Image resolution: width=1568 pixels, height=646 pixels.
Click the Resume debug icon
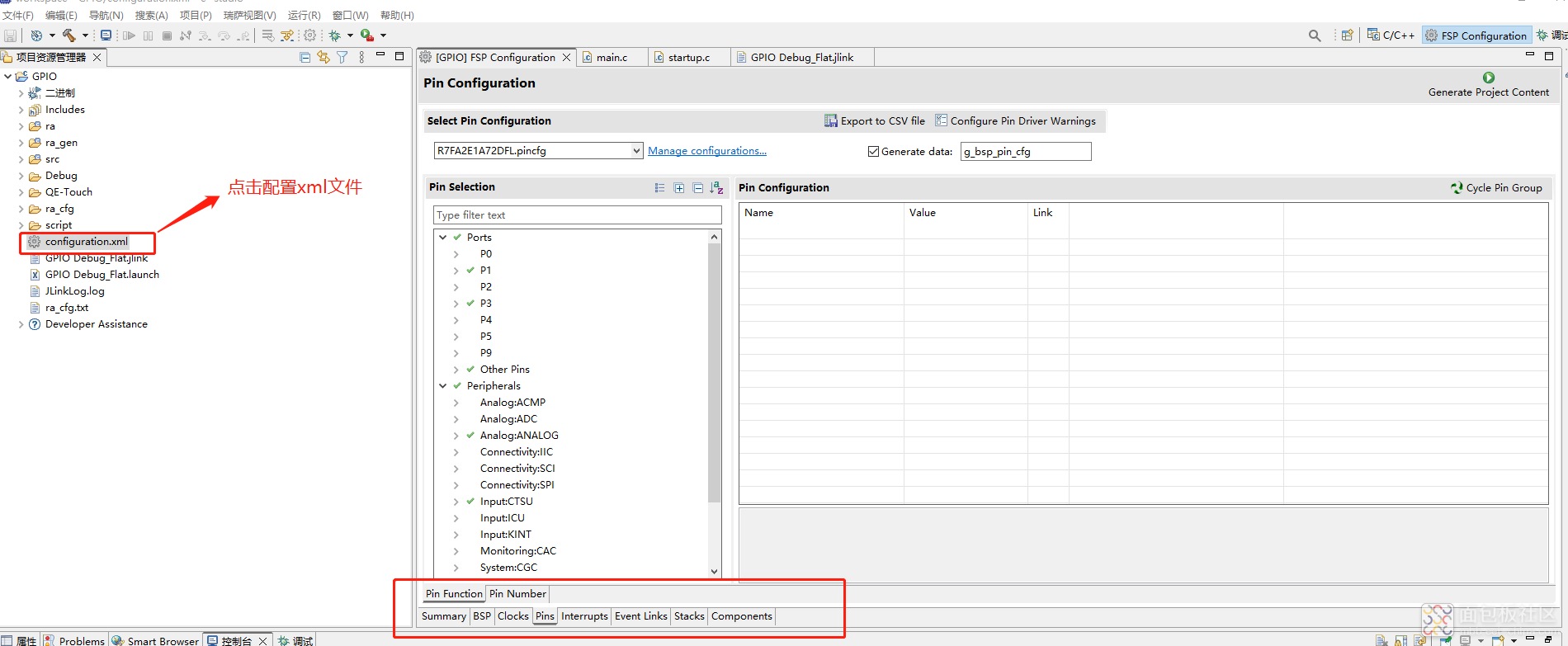click(x=129, y=35)
